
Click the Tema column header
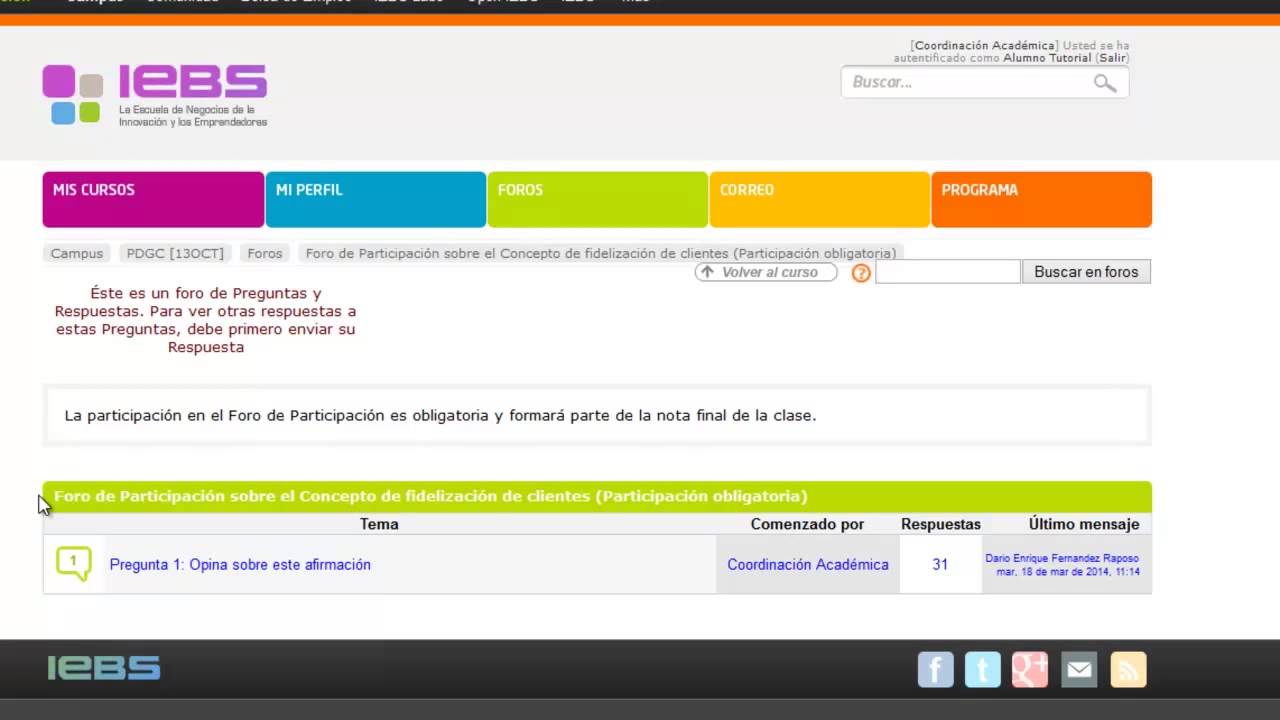coord(379,524)
